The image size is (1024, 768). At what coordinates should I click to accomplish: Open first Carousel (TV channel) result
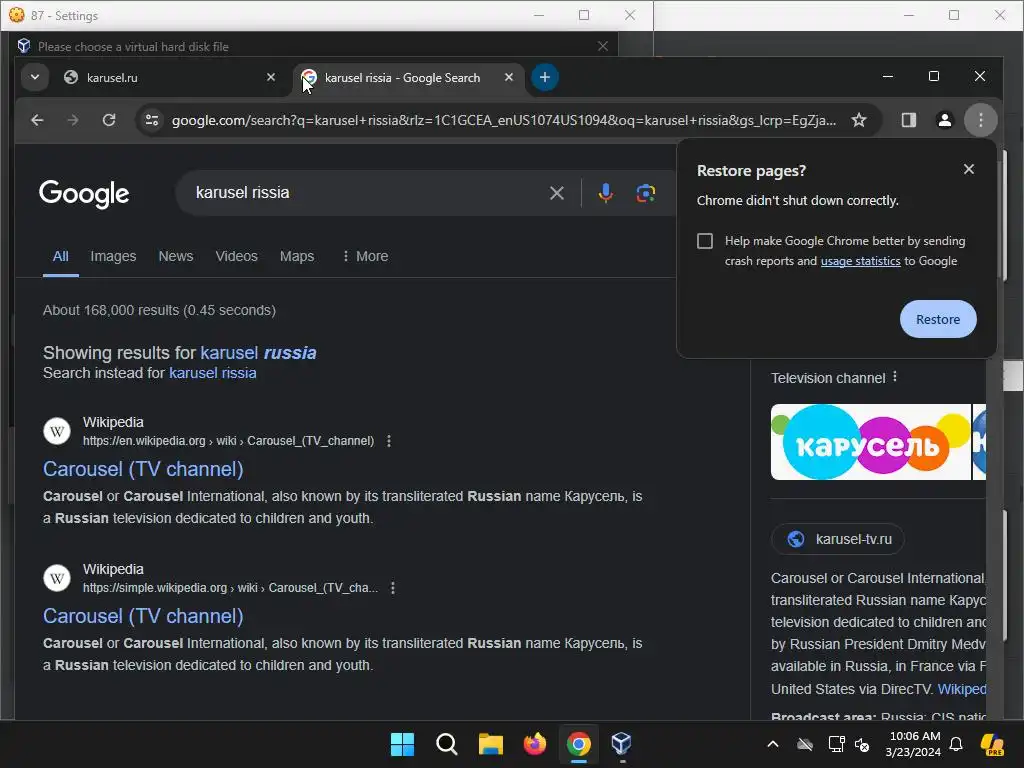click(x=143, y=469)
